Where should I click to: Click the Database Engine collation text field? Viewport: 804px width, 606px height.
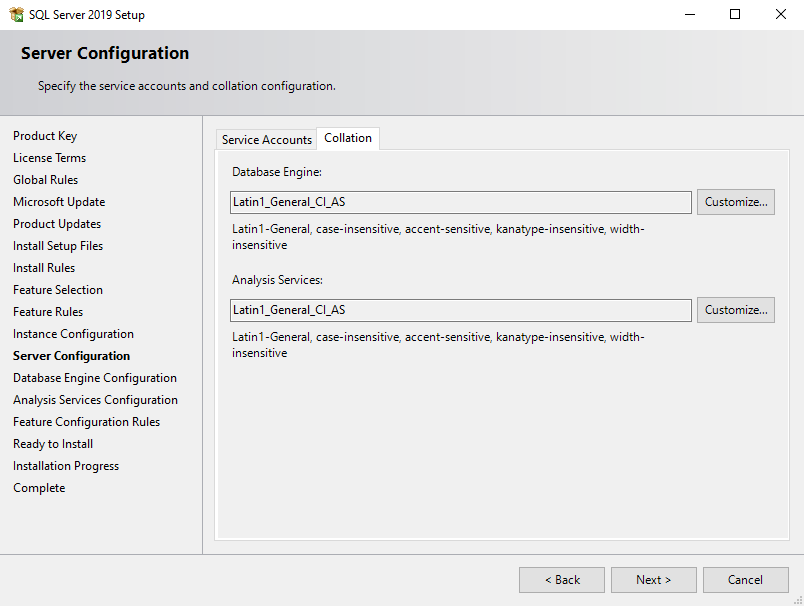coord(460,202)
